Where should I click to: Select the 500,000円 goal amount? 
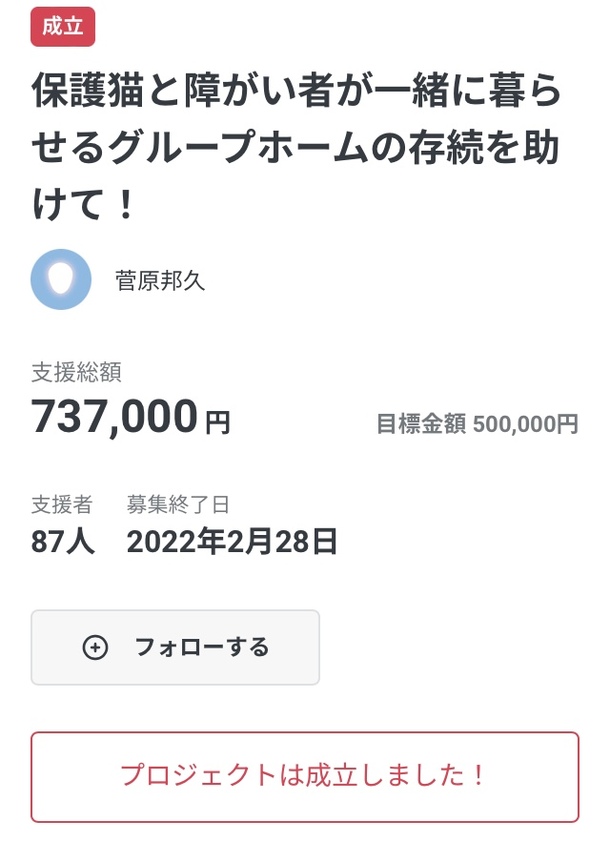(525, 424)
